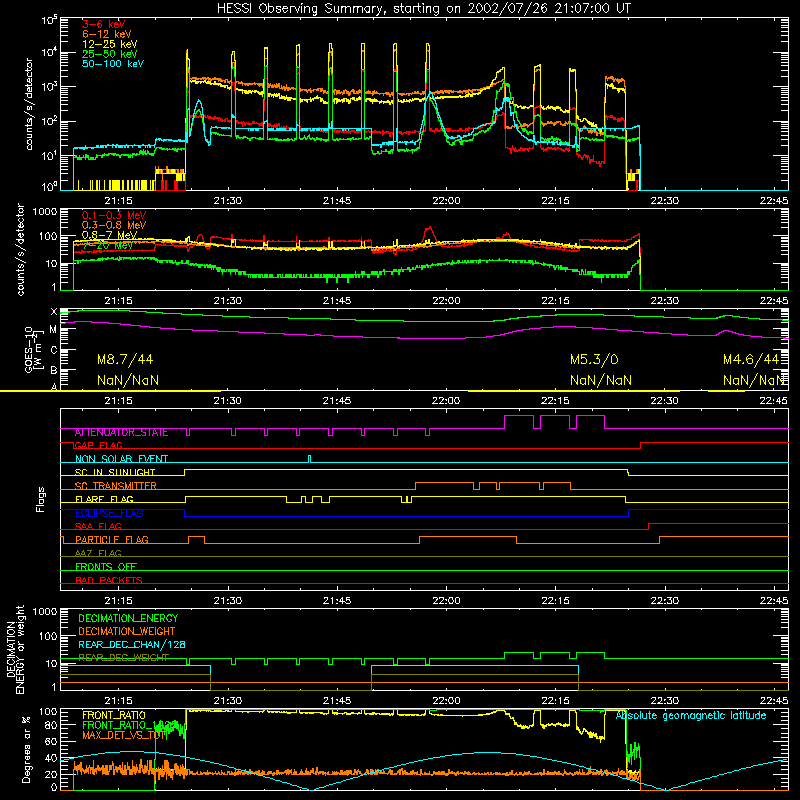Click the SC_IN_SUNLIGHT flag label

click(x=115, y=472)
